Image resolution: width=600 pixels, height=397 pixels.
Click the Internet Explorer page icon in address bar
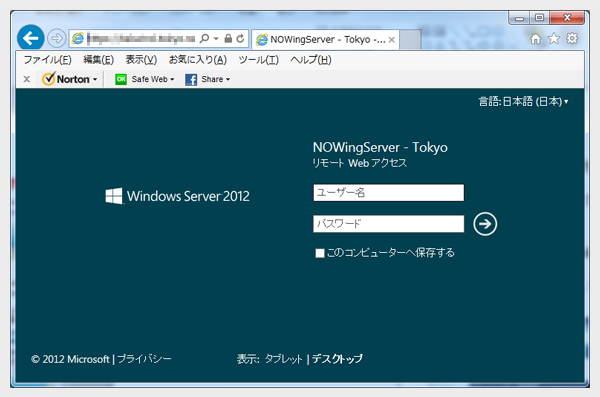pos(78,38)
